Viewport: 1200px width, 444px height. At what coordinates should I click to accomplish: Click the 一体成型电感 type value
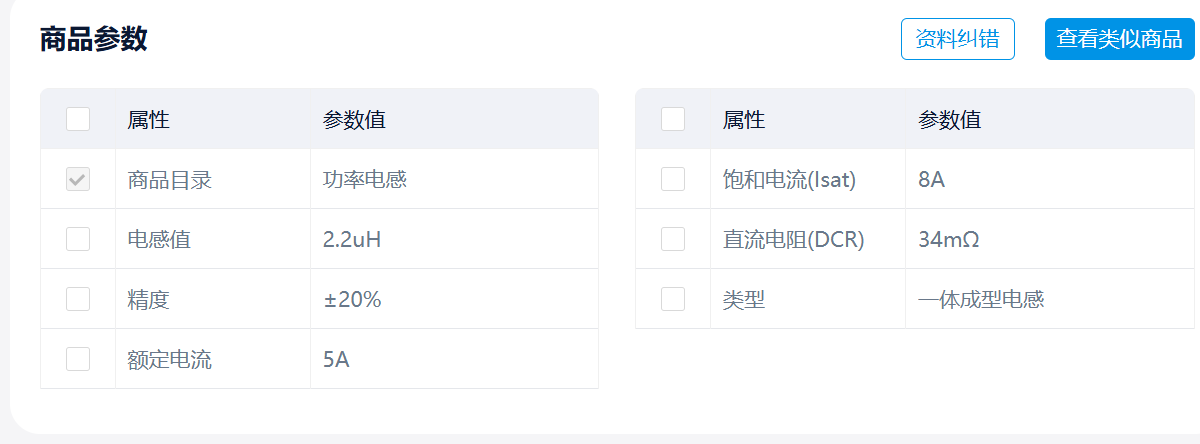click(x=981, y=299)
